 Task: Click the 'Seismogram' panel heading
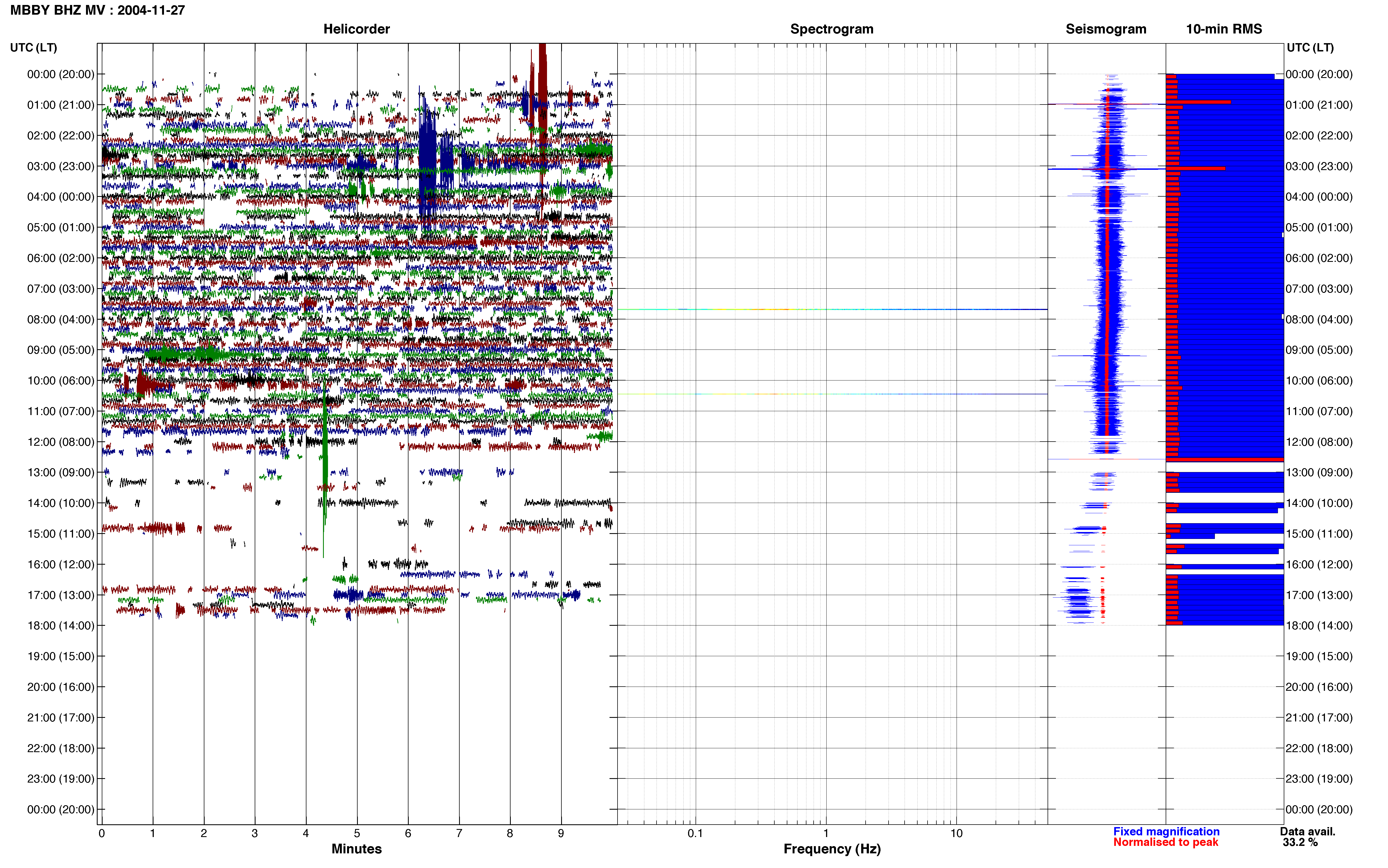(x=1106, y=29)
